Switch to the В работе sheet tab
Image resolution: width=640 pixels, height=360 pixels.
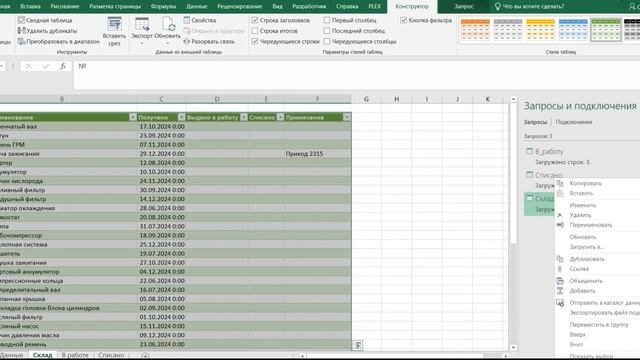[75, 355]
